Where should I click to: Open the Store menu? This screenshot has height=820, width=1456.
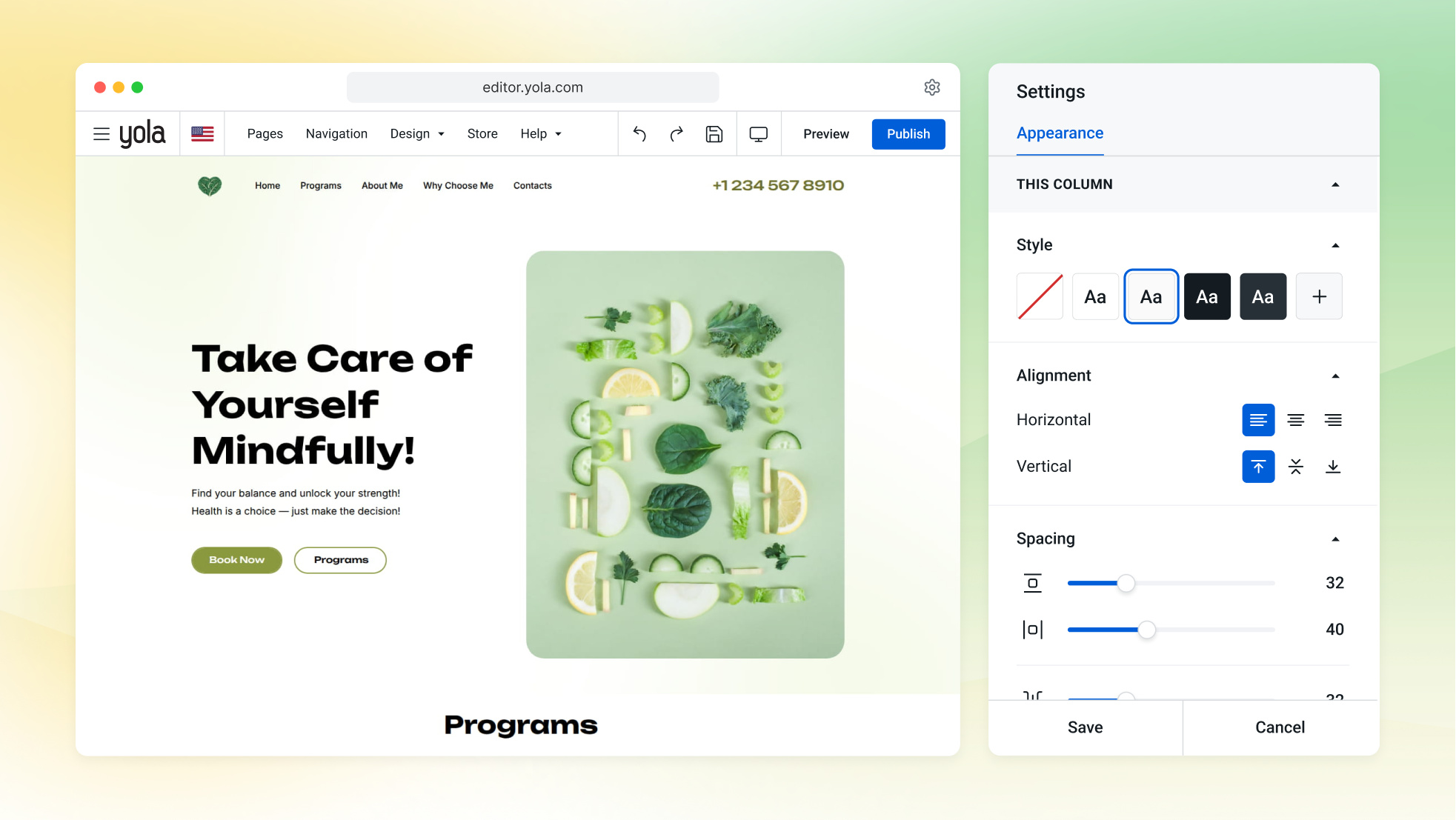pyautogui.click(x=482, y=134)
